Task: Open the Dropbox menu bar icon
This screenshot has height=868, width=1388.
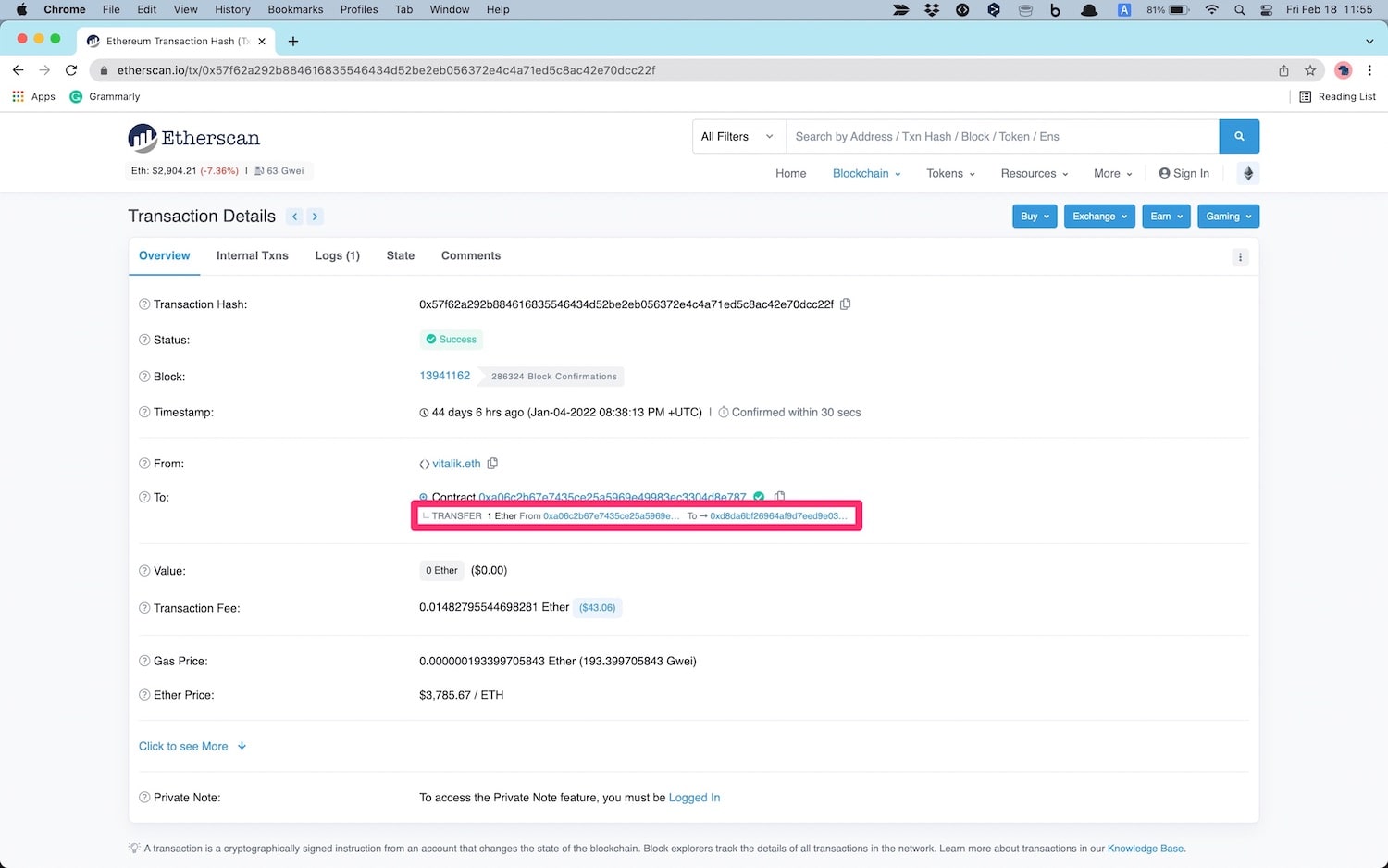Action: [932, 9]
